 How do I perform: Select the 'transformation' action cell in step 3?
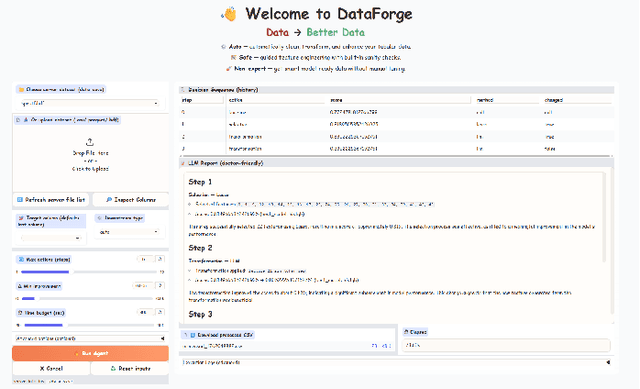(277, 149)
